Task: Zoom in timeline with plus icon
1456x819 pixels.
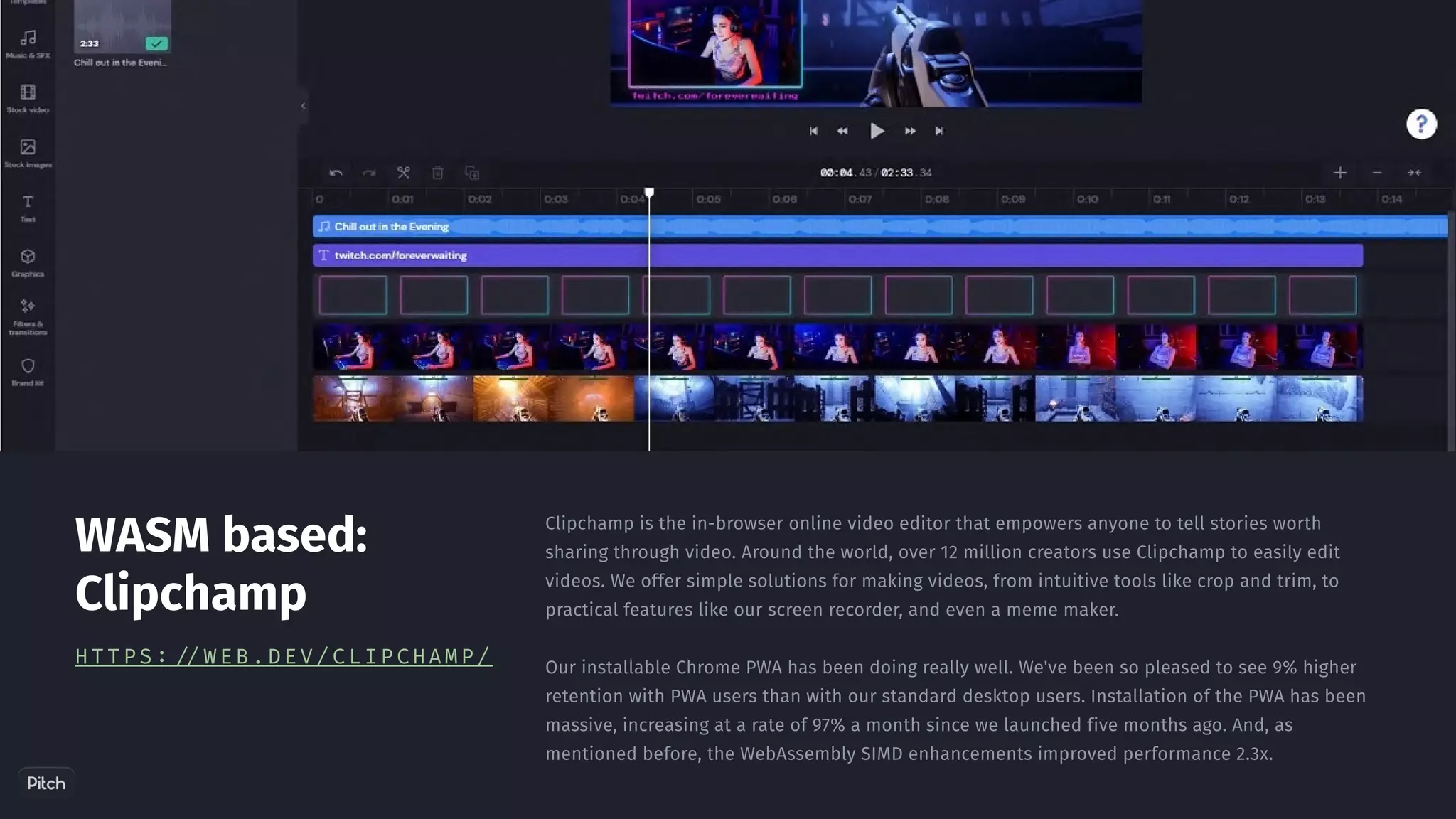Action: [x=1340, y=173]
